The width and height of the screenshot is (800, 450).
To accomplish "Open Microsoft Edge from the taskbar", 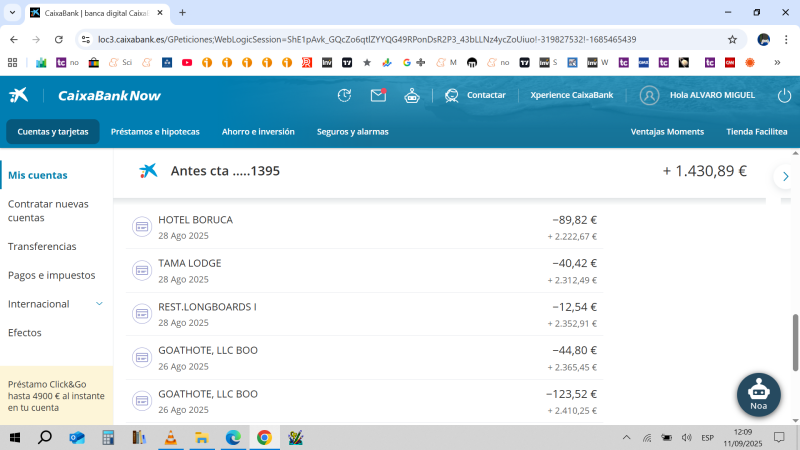I will pos(233,438).
